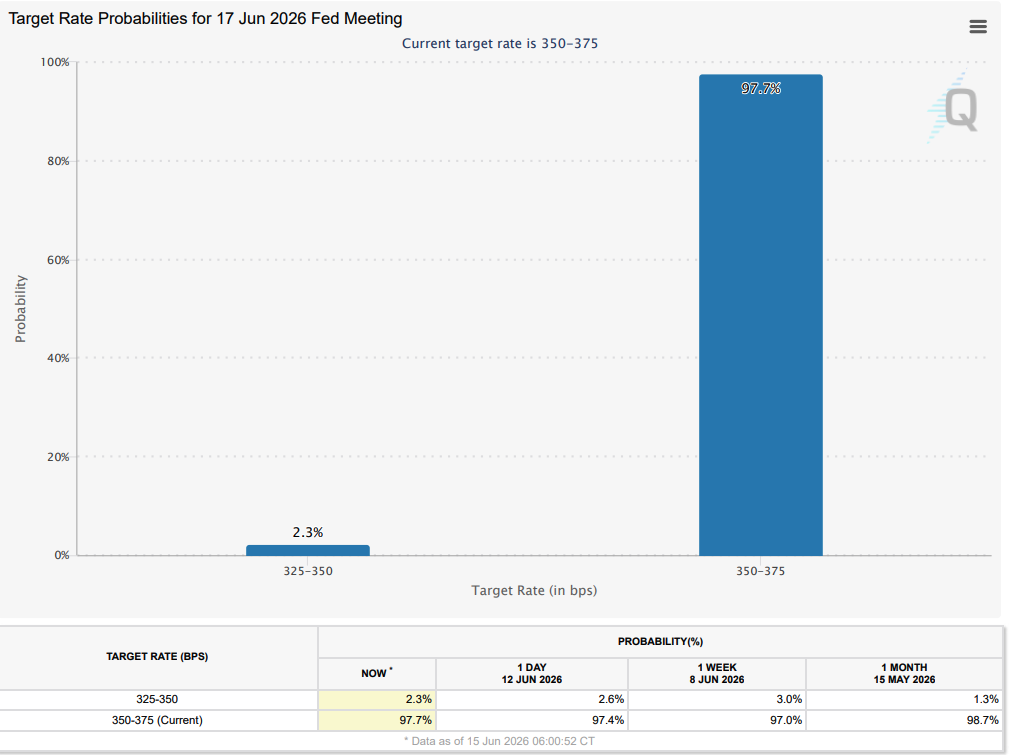Viewport: 1012px width, 755px height.
Task: Click the 98.7% one-month cell
Action: pos(904,720)
